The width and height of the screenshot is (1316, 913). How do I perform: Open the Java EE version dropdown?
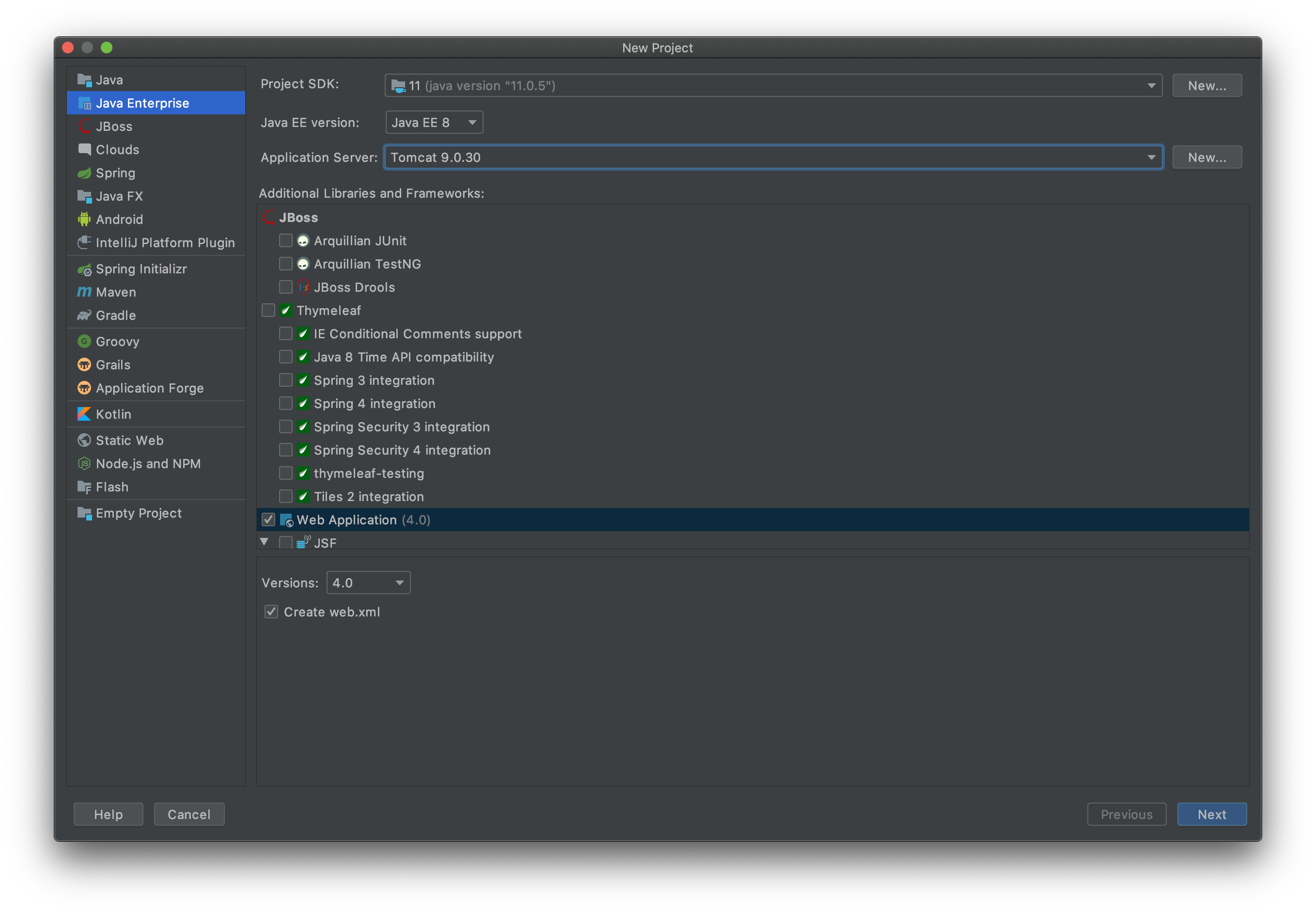(434, 123)
